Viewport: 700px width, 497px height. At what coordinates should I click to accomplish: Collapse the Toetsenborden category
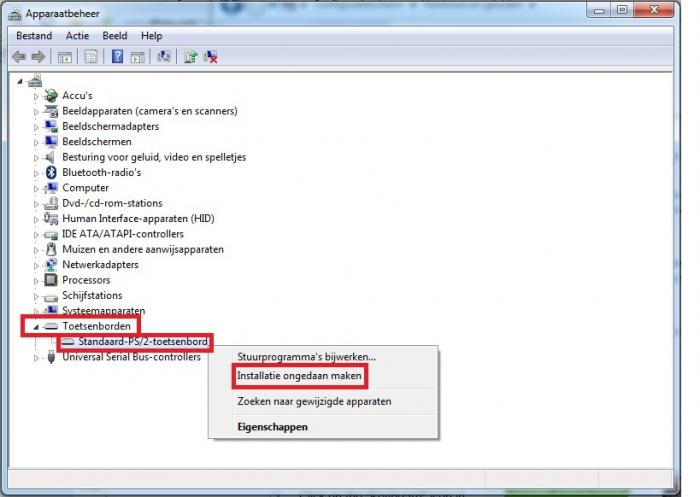point(36,327)
